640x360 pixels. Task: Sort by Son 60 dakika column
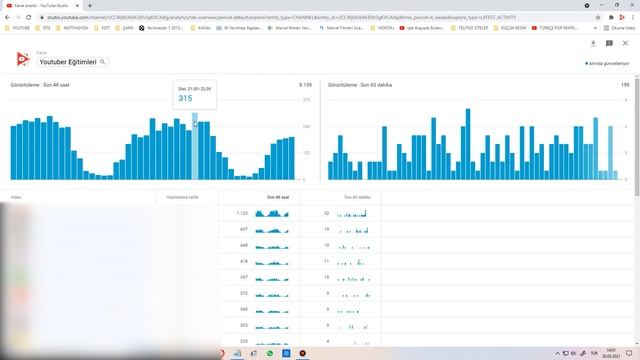[x=357, y=197]
